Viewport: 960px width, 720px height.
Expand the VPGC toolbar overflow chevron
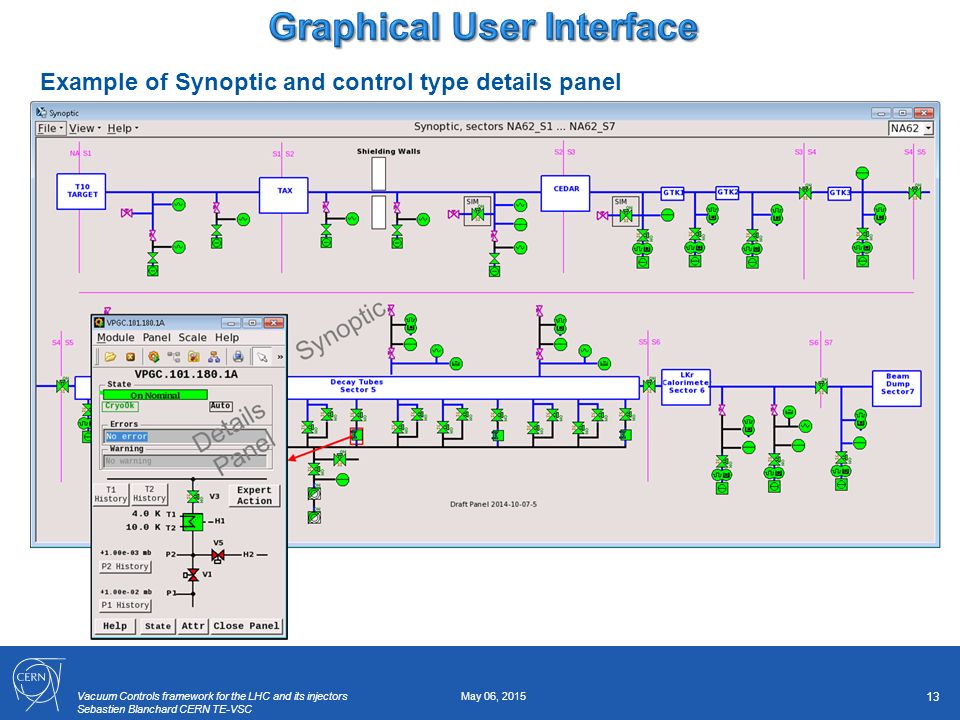[x=280, y=356]
